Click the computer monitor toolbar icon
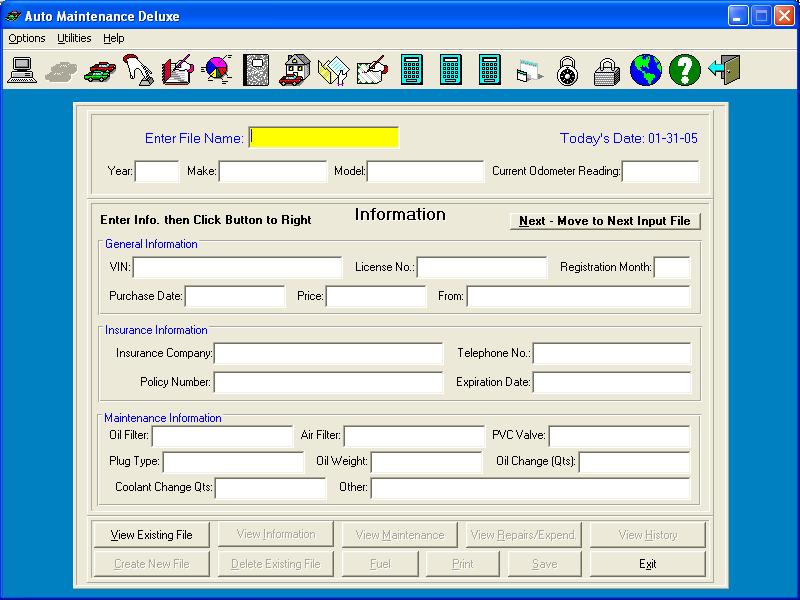Screen dimensions: 800x600 tap(22, 70)
